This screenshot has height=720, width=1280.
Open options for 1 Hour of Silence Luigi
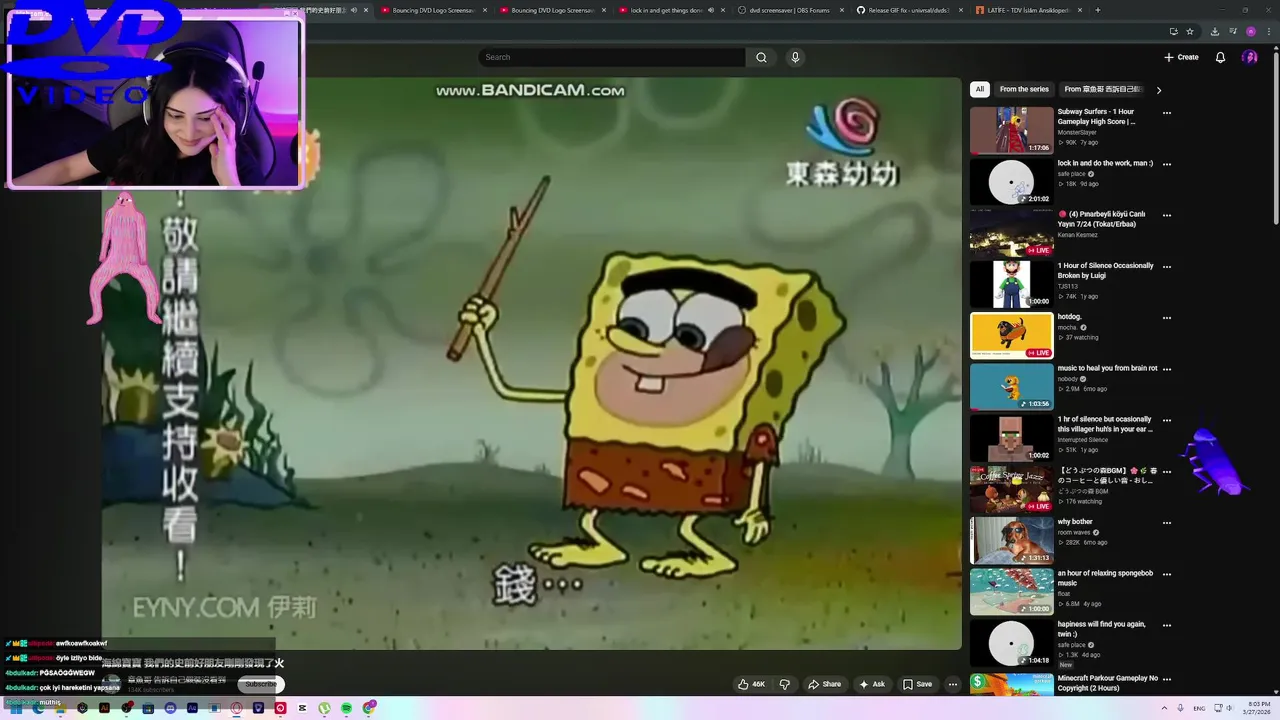[1166, 266]
